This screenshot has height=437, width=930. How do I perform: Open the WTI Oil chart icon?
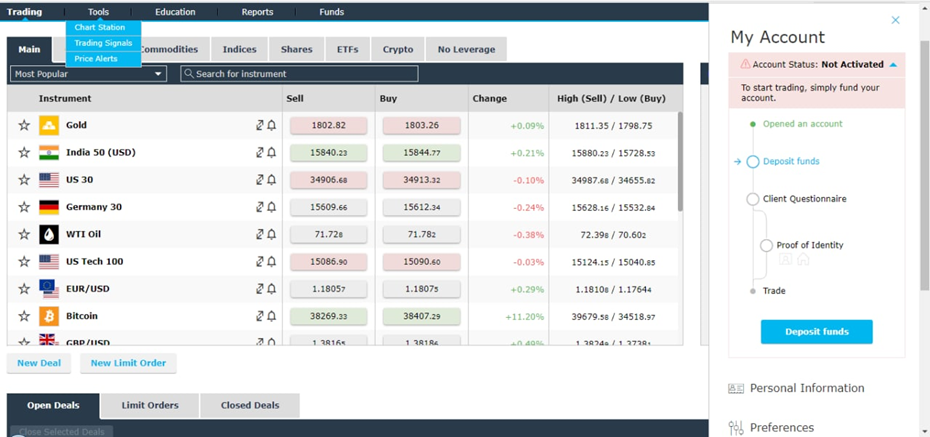coord(260,234)
